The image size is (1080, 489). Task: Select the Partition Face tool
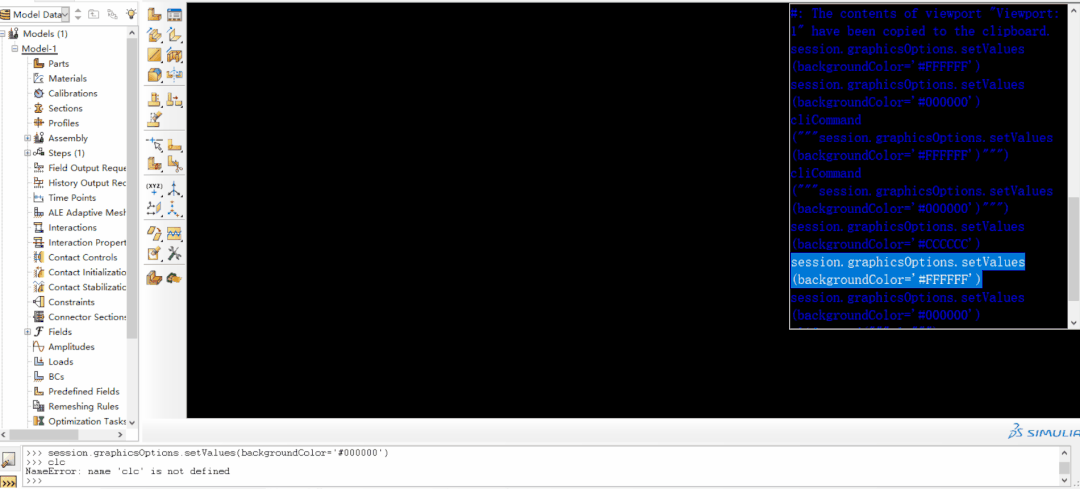point(174,145)
